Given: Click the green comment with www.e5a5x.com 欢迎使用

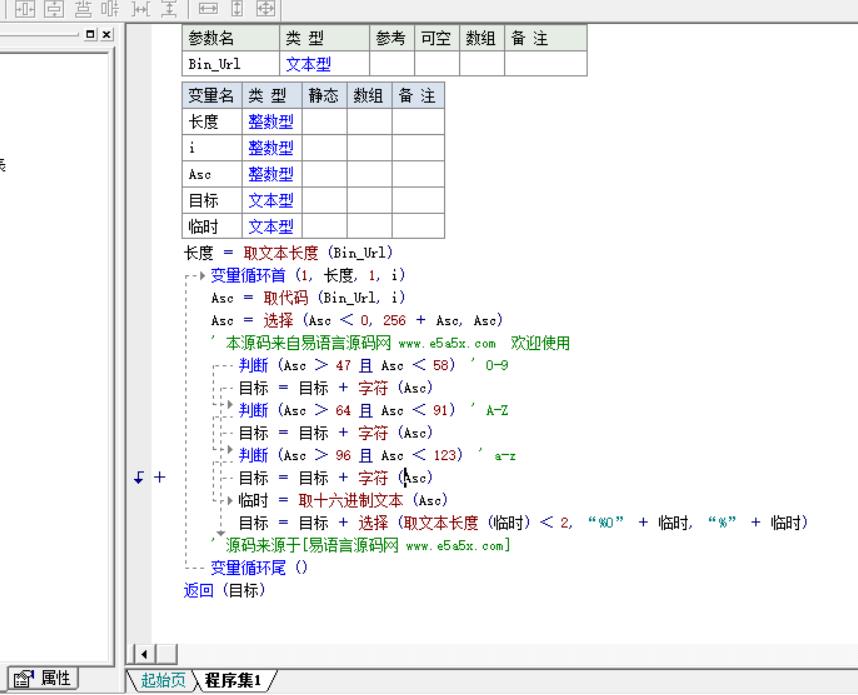Looking at the screenshot, I should [391, 343].
